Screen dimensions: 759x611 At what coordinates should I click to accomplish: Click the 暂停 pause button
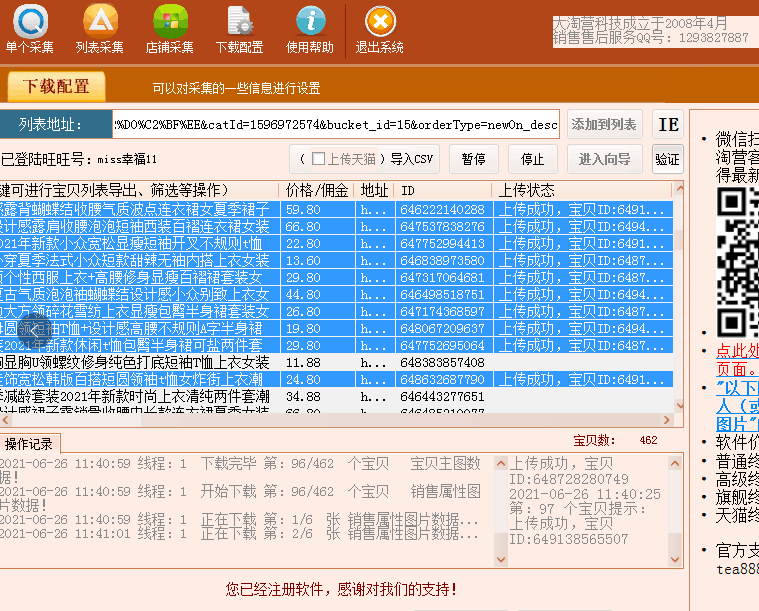473,159
